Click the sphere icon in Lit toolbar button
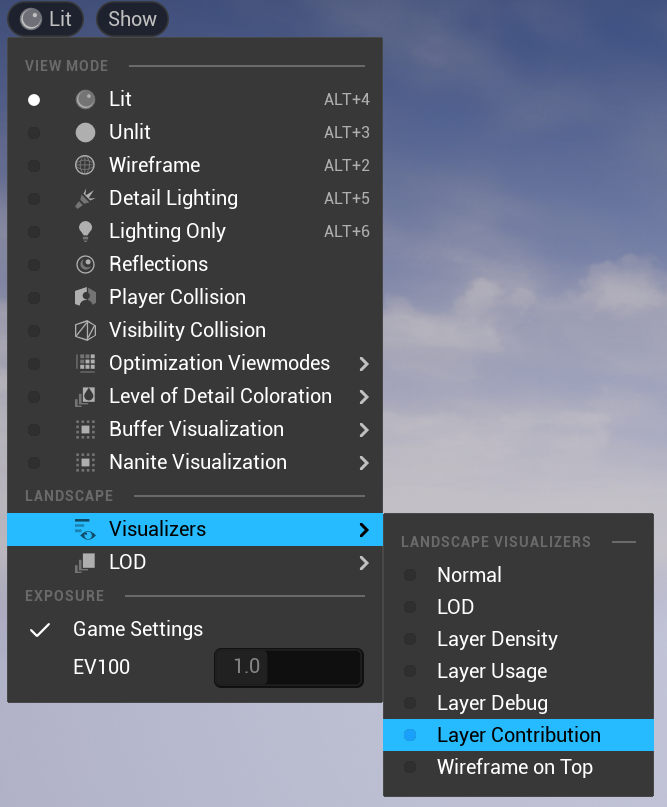Screen dimensions: 667x807 [x=31, y=20]
